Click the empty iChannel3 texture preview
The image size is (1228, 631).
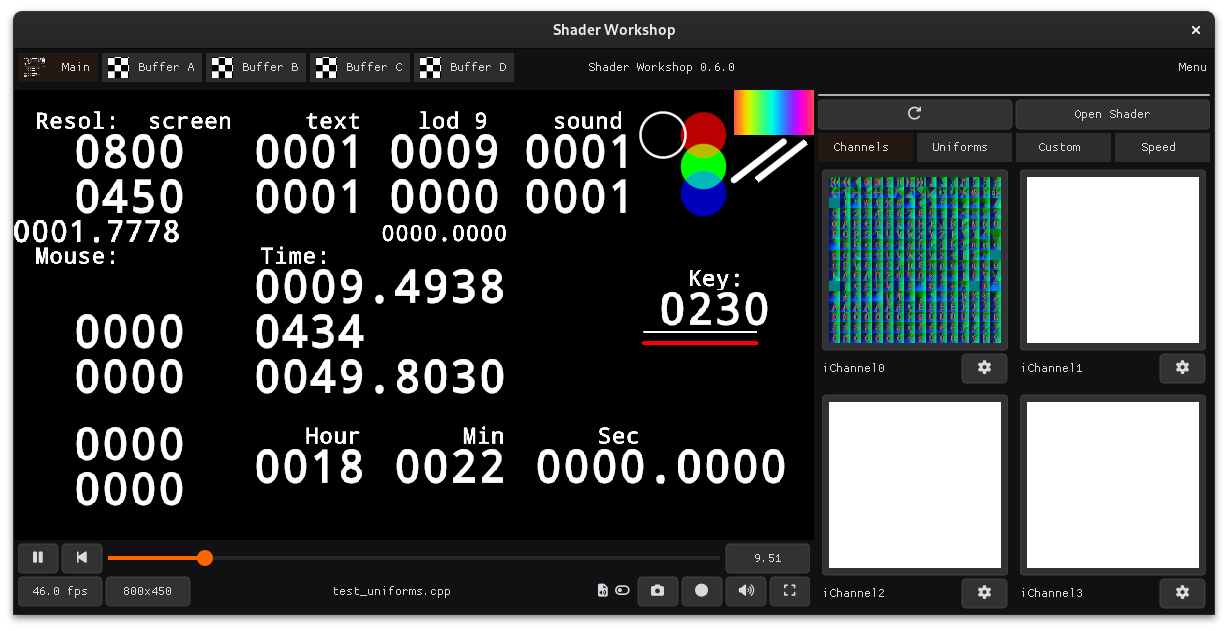point(1113,485)
